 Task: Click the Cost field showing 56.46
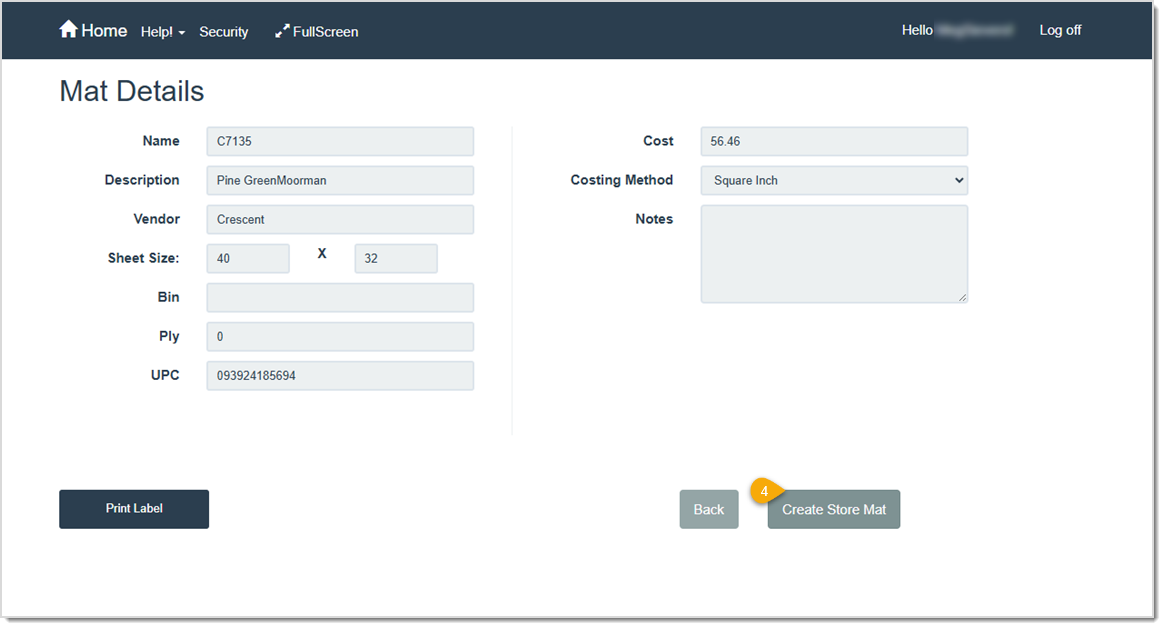833,141
